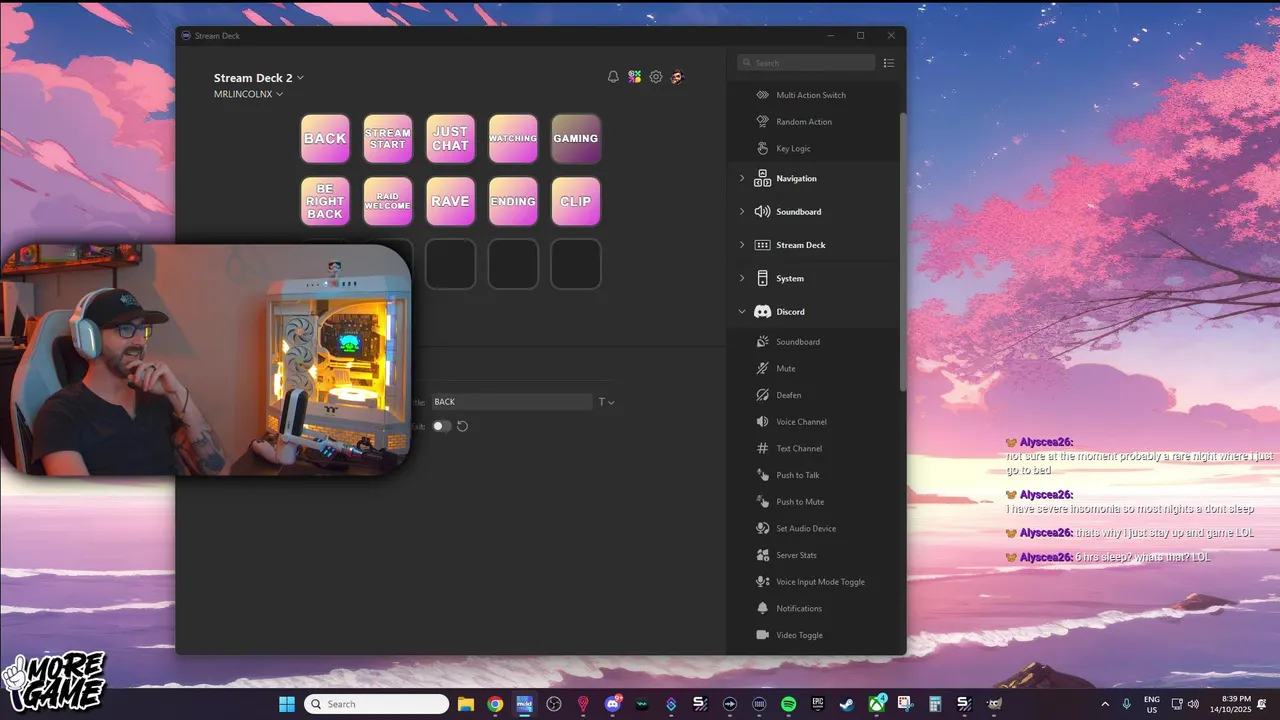Open the user profile avatar
Image resolution: width=1280 pixels, height=720 pixels.
[x=677, y=77]
